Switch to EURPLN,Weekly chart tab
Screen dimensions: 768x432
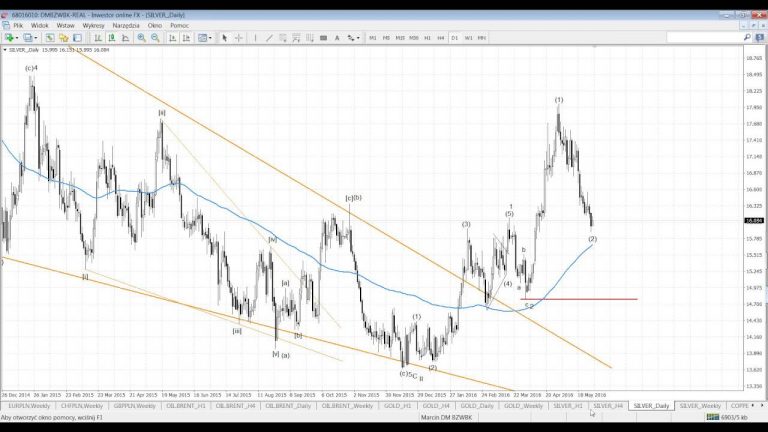coord(29,406)
